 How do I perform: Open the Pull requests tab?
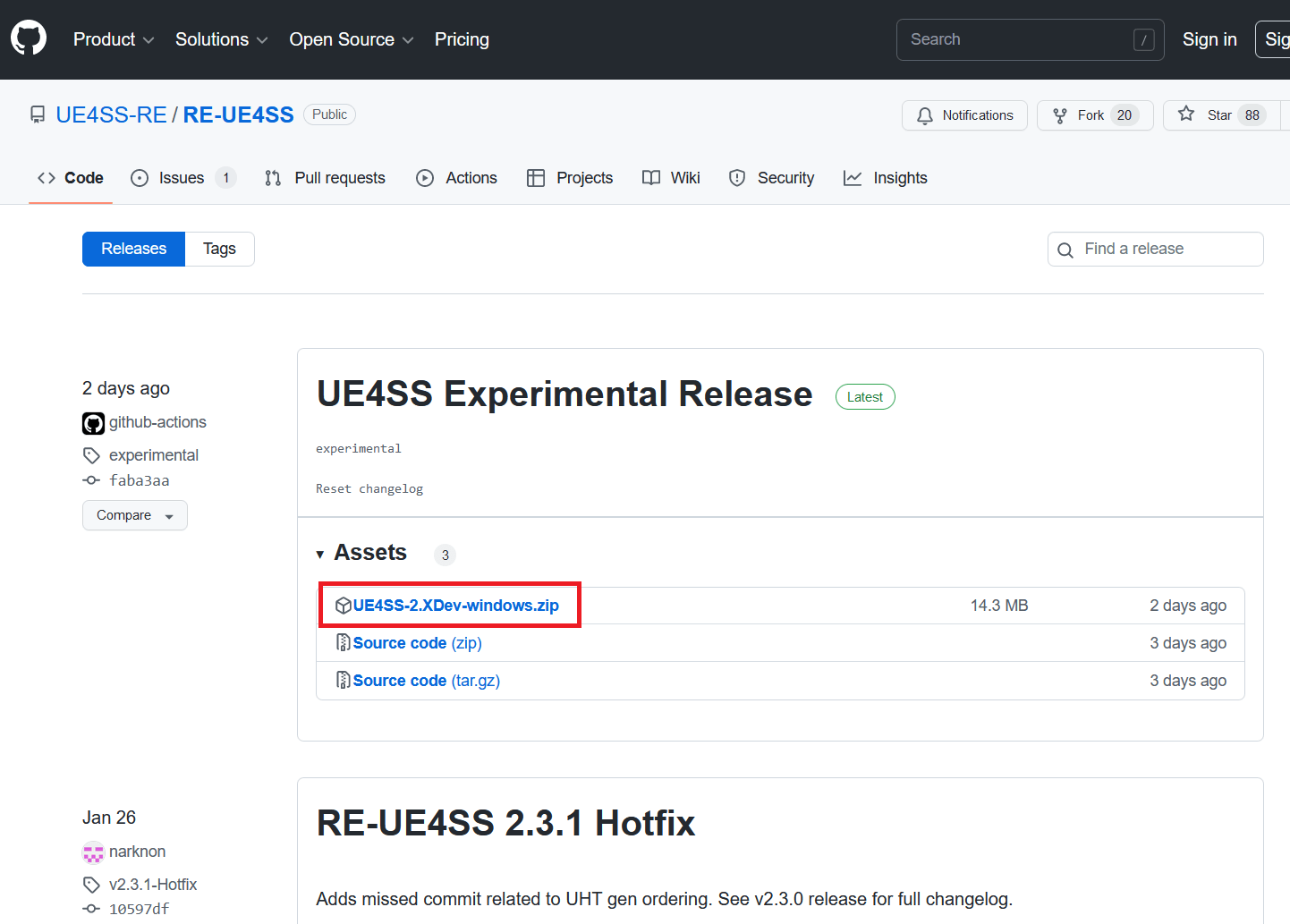pyautogui.click(x=326, y=178)
